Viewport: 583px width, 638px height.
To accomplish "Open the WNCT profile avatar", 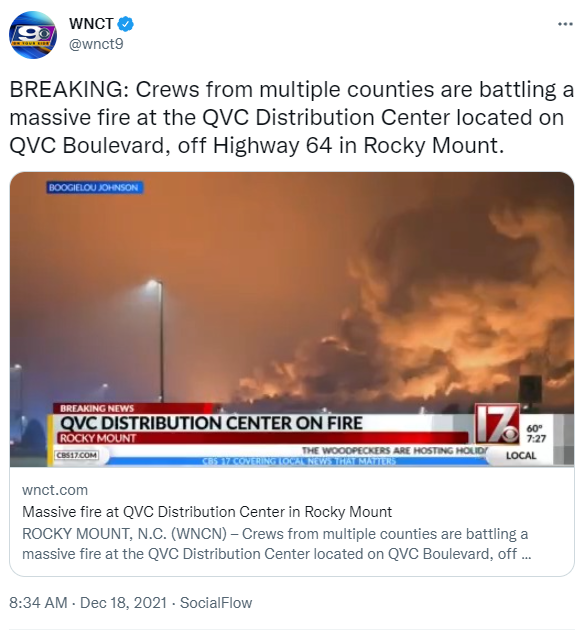I will pyautogui.click(x=33, y=35).
